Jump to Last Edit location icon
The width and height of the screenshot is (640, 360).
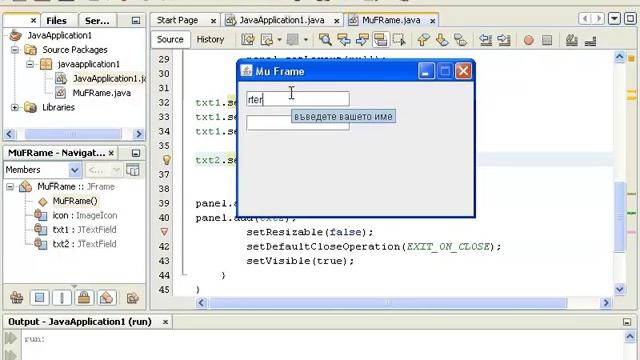(x=248, y=40)
